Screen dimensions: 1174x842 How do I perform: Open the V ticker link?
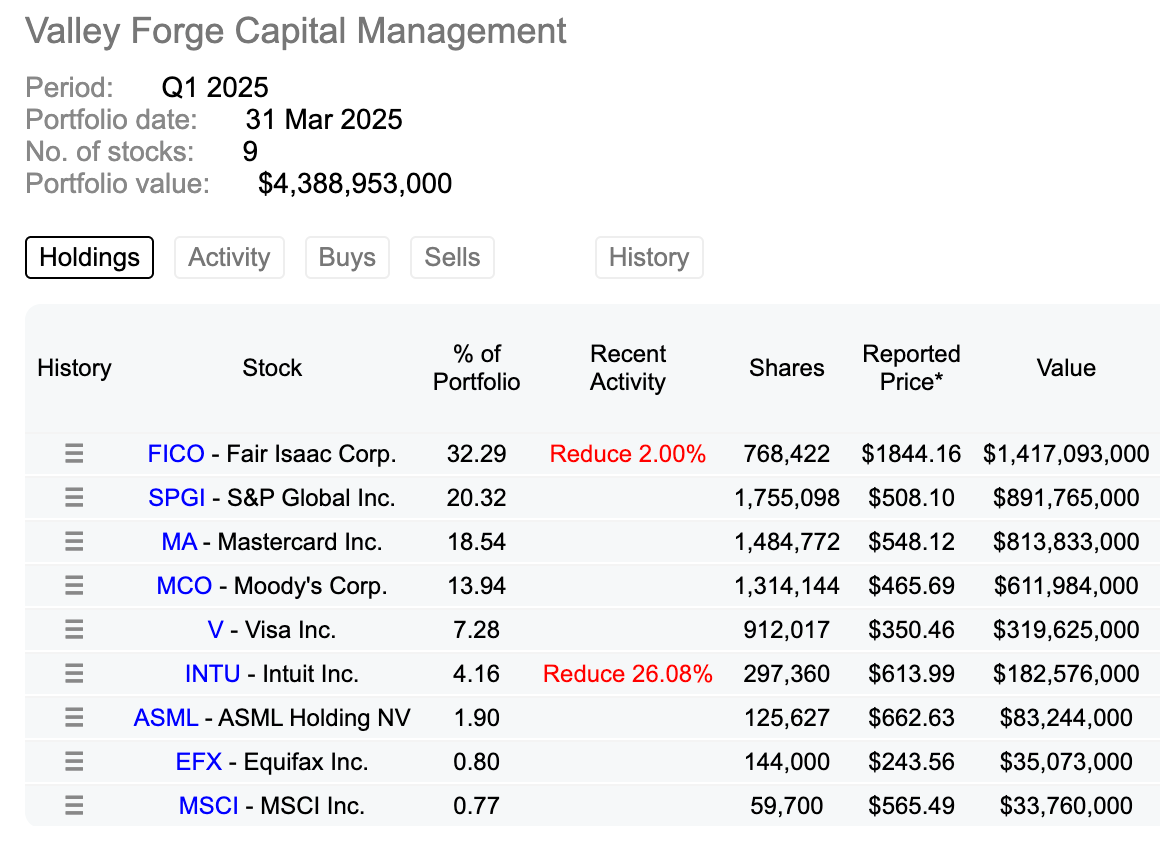coord(216,629)
